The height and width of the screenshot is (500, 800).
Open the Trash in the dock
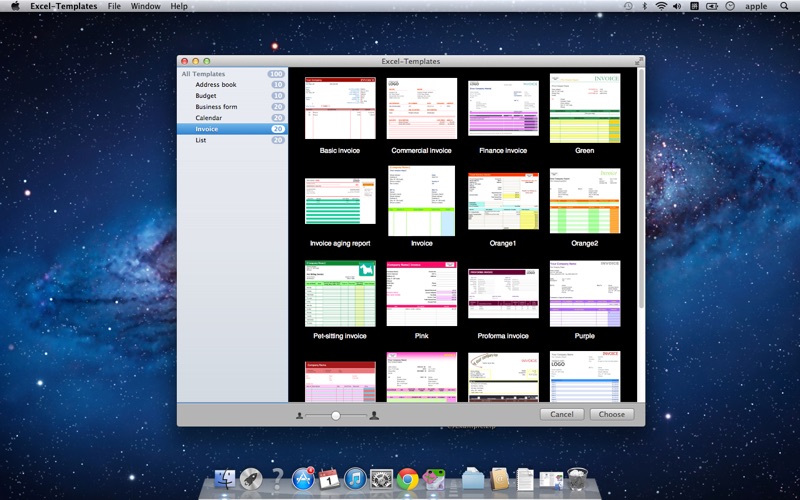[578, 480]
